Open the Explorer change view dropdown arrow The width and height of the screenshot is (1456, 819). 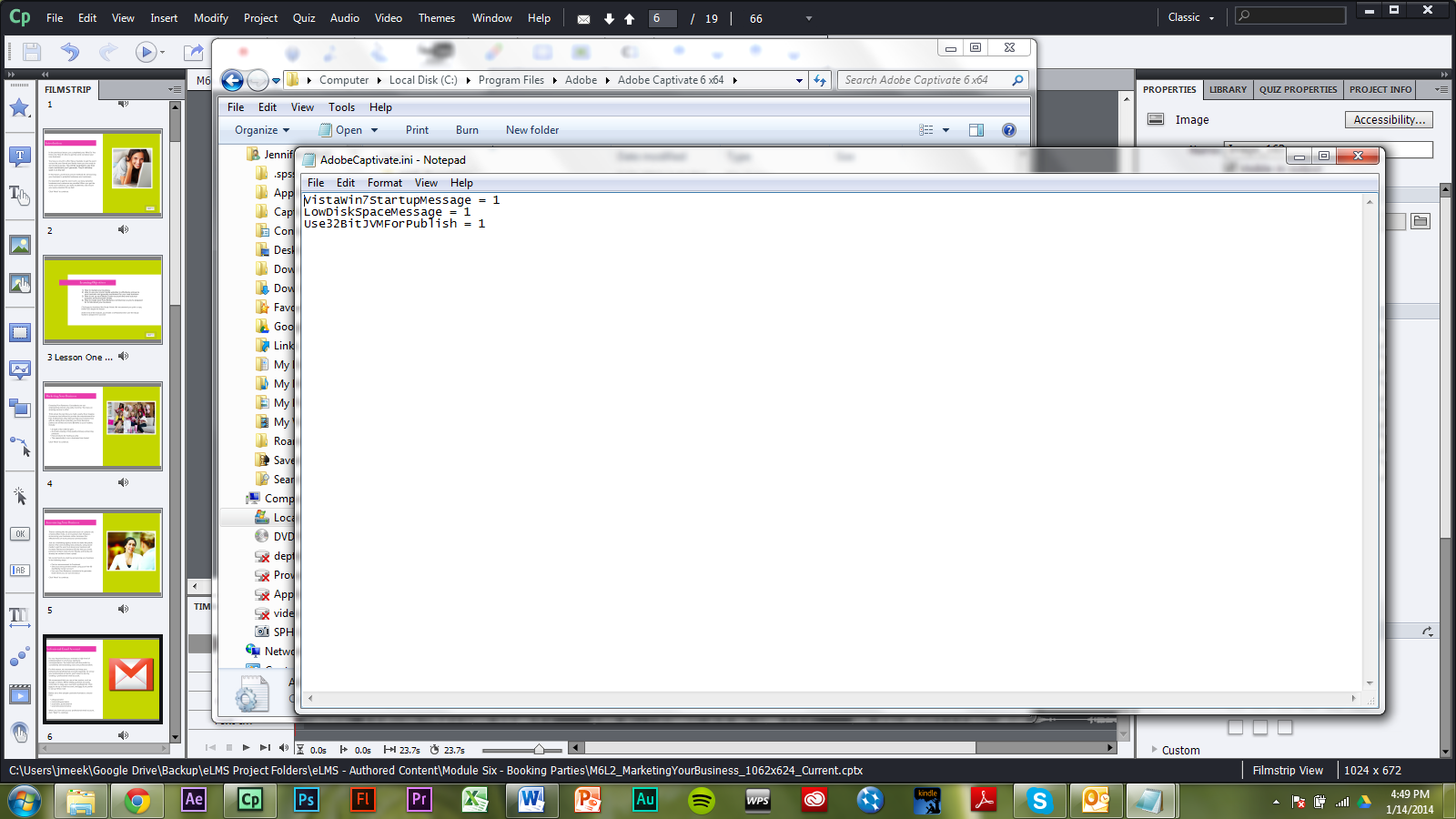(945, 130)
